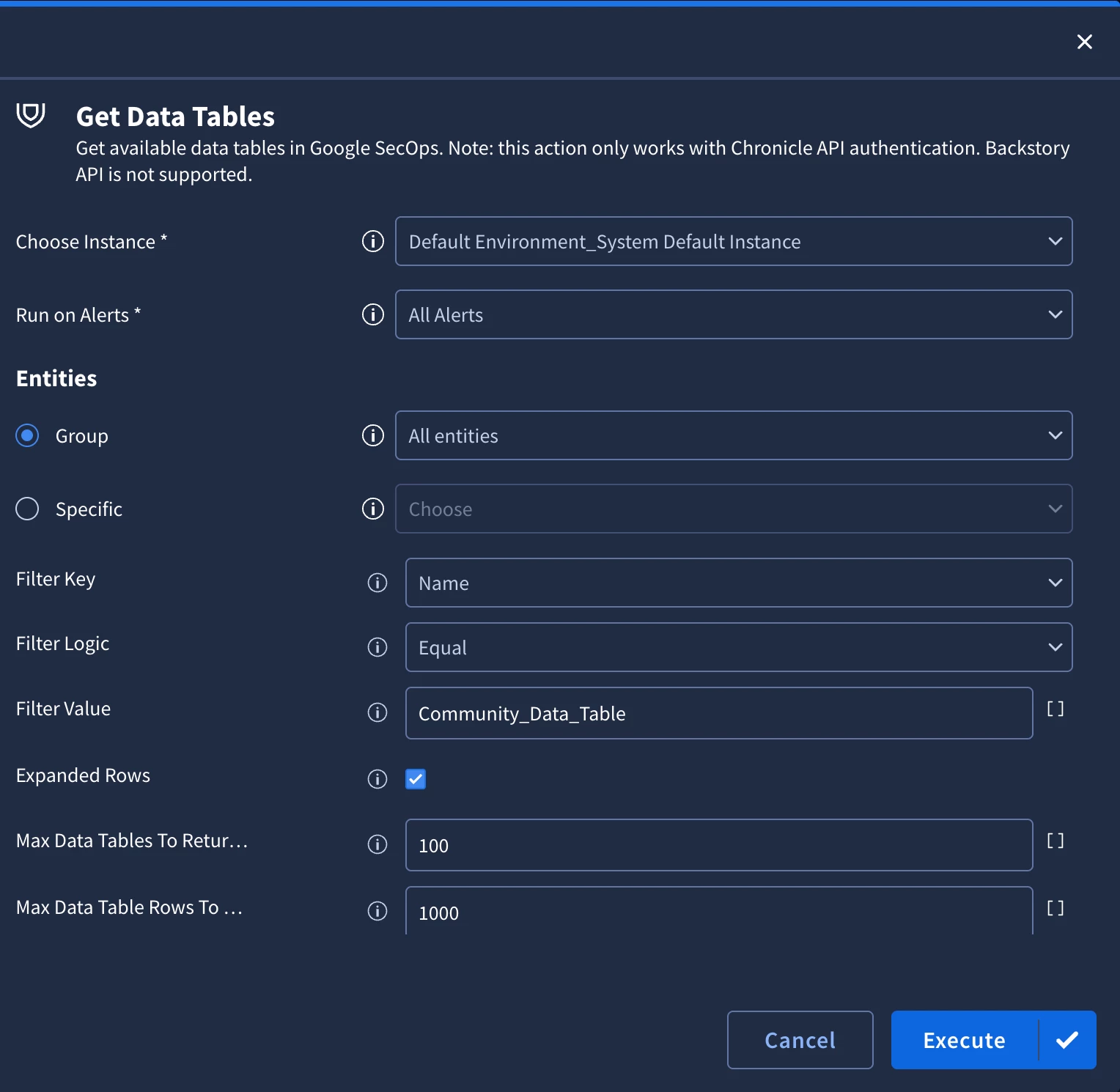Click the Execute button
The height and width of the screenshot is (1092, 1120).
[965, 1040]
